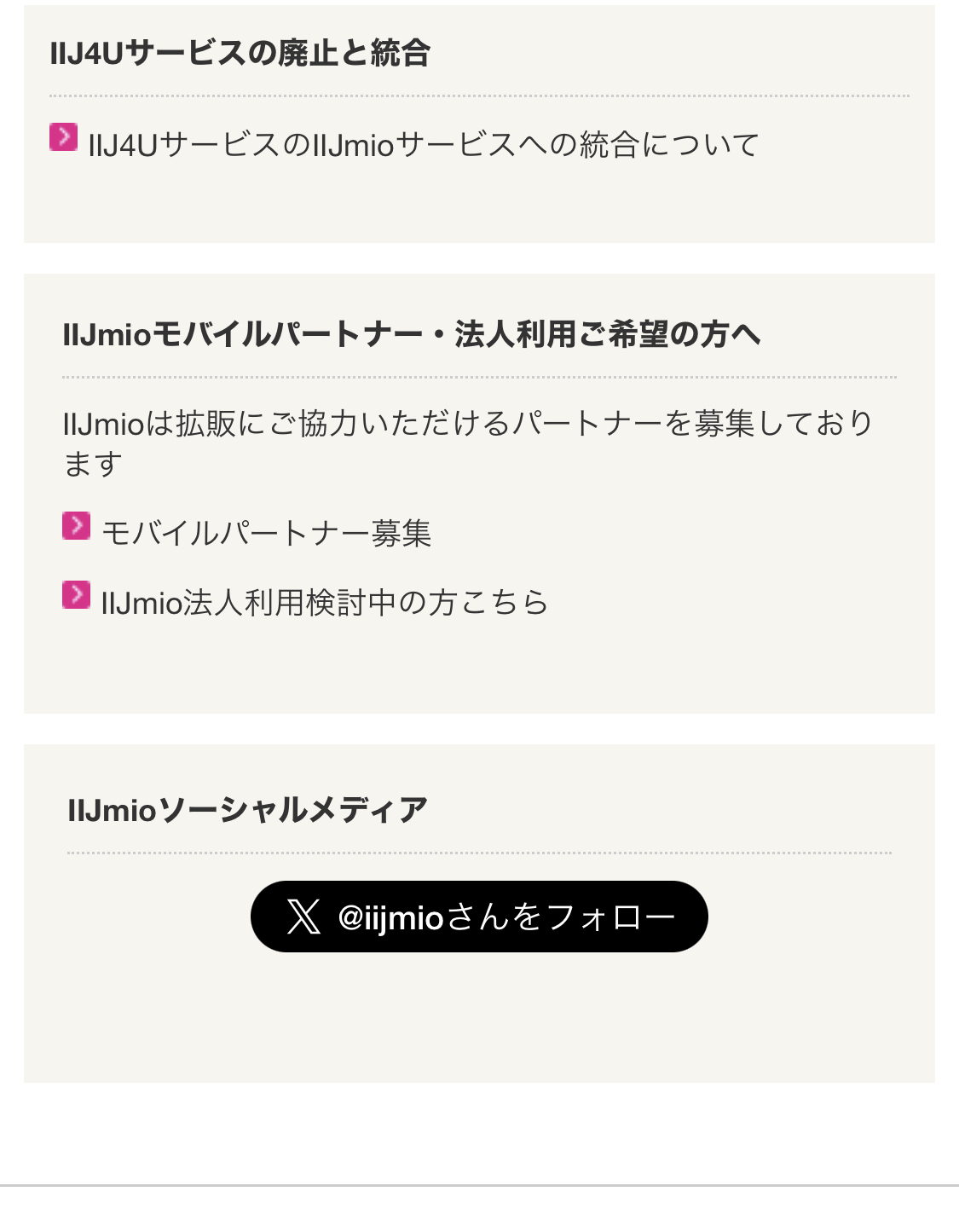Click dotted divider under ソーシャルメディア heading
Image resolution: width=959 pixels, height=1232 pixels.
point(479,853)
